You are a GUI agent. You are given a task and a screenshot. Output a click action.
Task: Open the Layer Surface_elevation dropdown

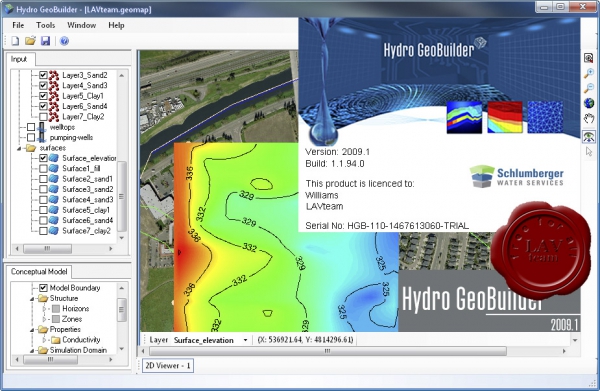tap(245, 340)
